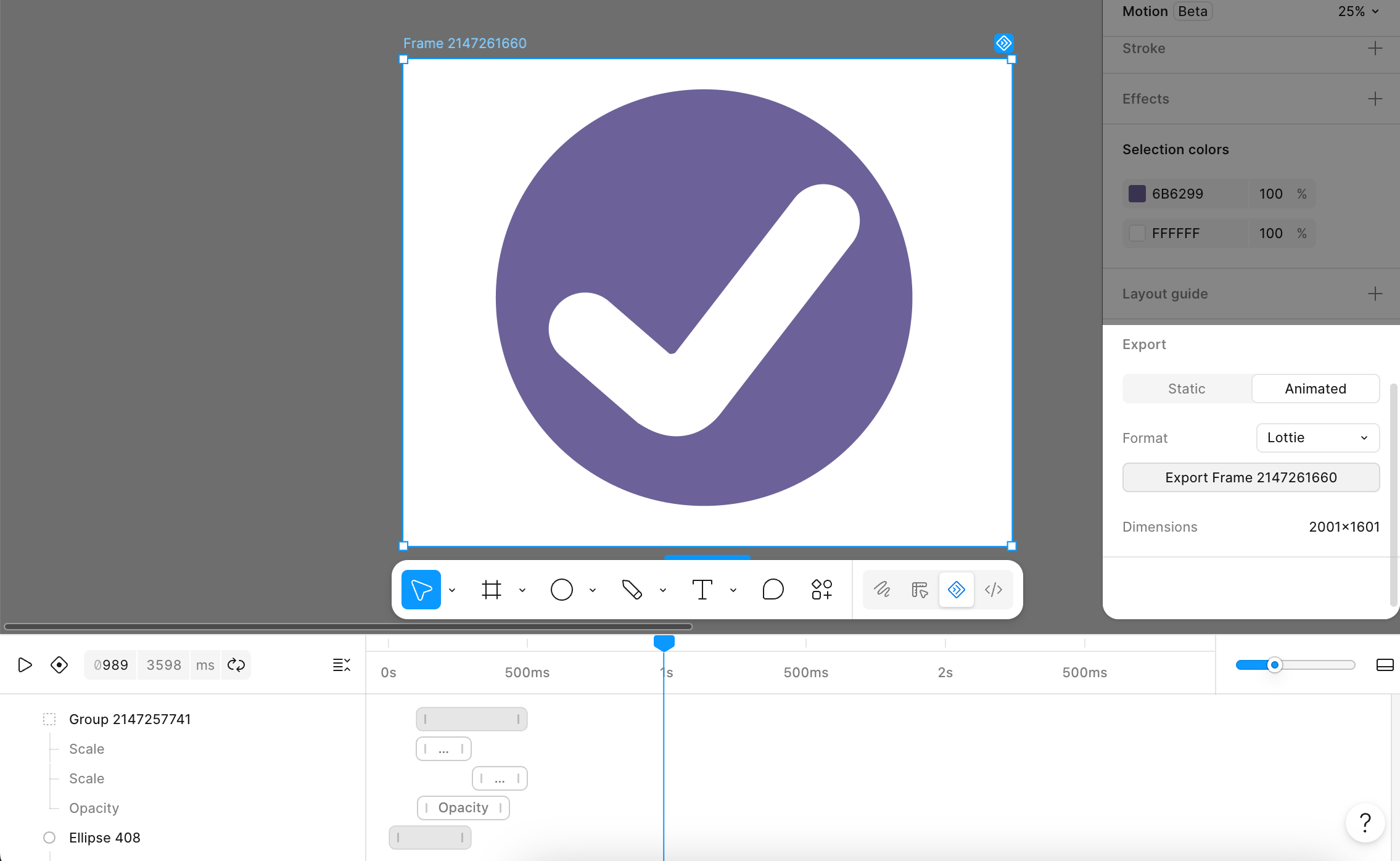Click the timeline playhead marker
1400x861 pixels.
[664, 643]
